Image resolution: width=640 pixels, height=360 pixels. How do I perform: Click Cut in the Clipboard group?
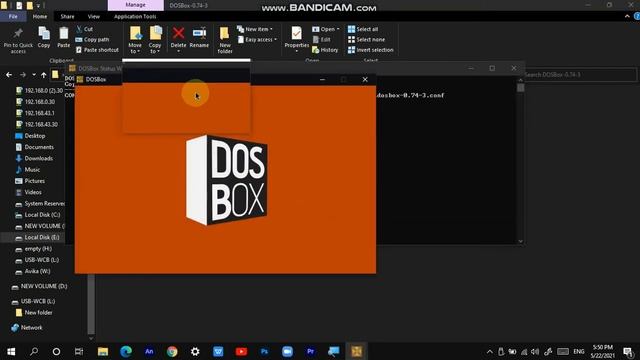click(x=84, y=29)
